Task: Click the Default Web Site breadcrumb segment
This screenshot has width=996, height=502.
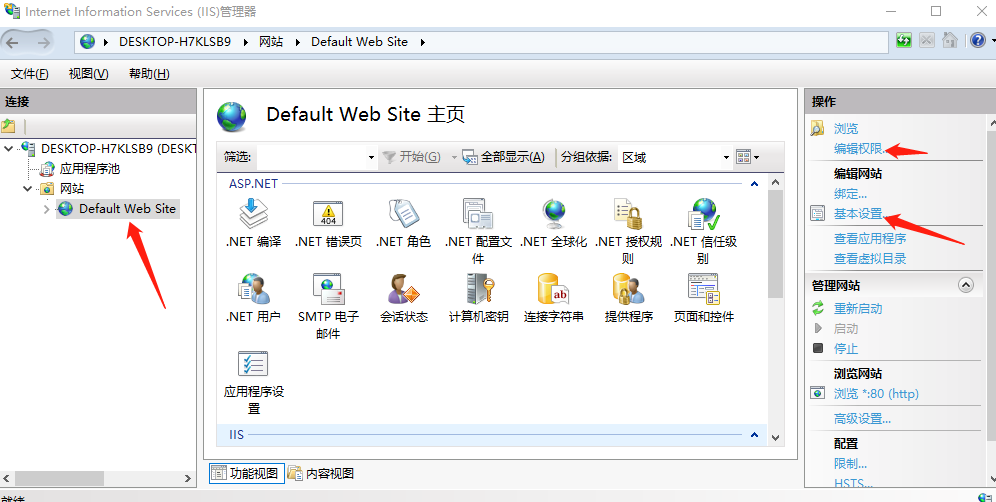Action: click(359, 42)
